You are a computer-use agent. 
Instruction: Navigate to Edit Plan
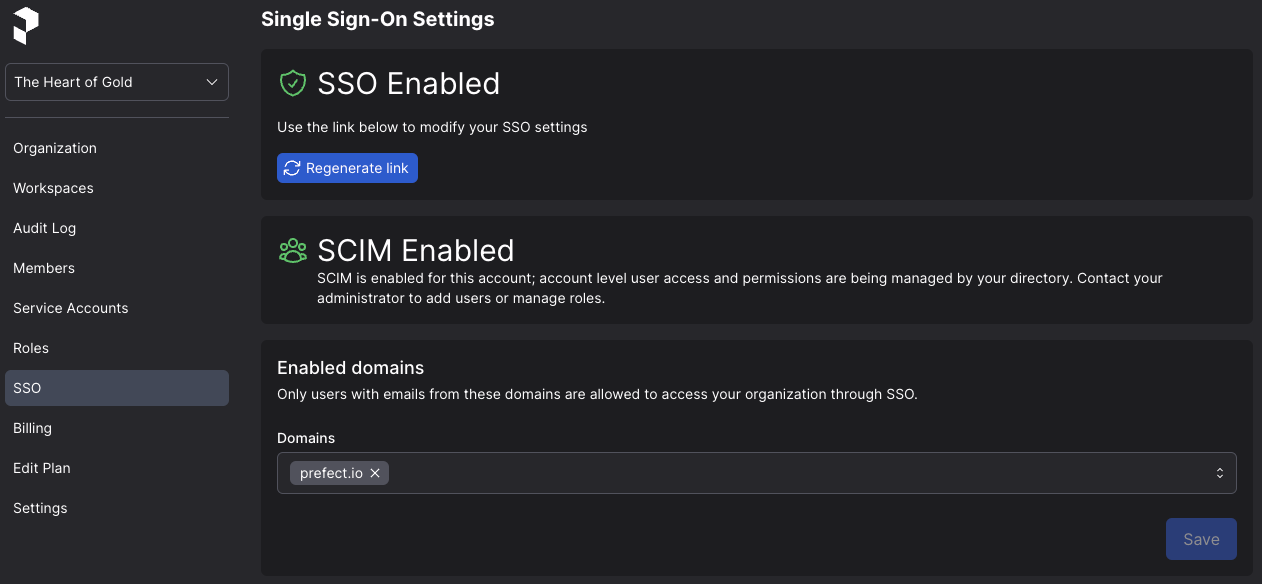(117, 468)
